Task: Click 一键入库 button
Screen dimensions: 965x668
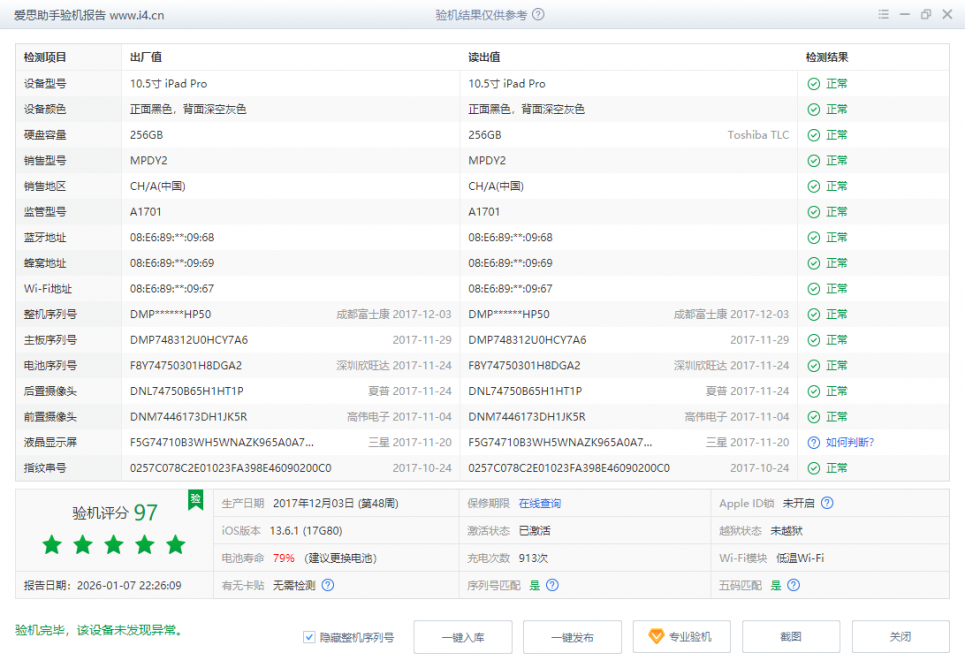Action: pyautogui.click(x=462, y=637)
